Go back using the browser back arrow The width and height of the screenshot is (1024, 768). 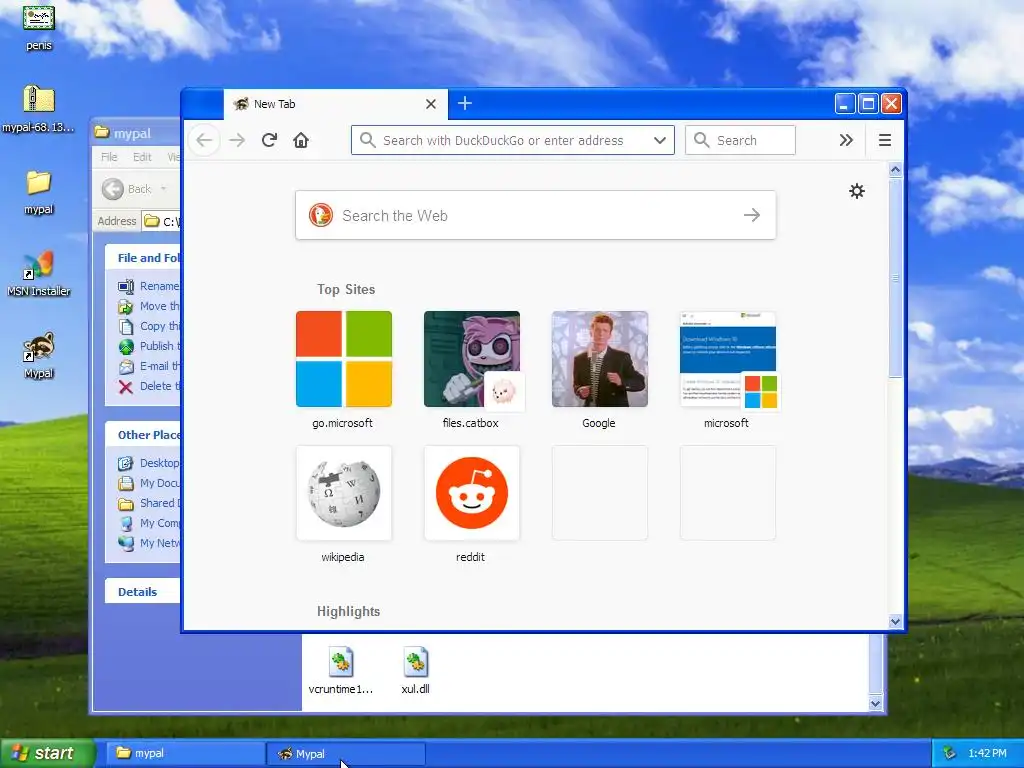pyautogui.click(x=204, y=140)
